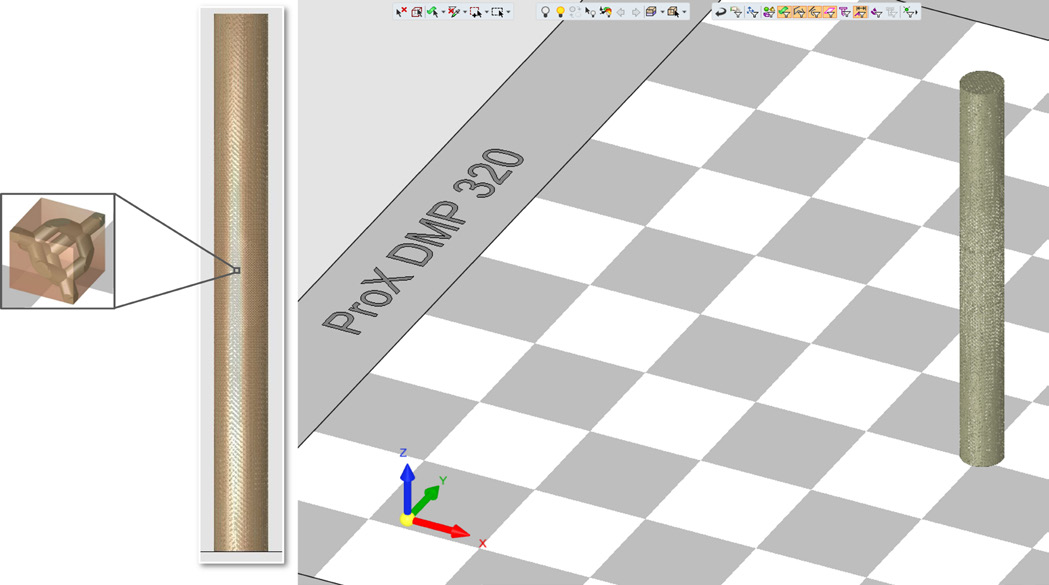Click the grayed swap circles icon

(x=575, y=12)
